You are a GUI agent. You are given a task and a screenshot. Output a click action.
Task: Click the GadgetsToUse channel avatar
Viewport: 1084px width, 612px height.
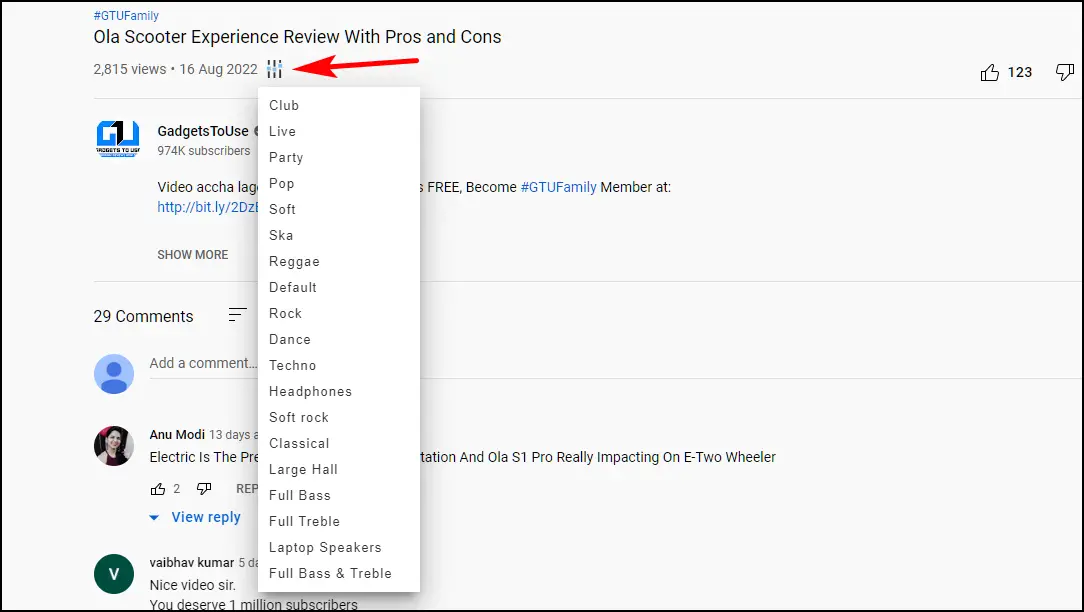[118, 138]
